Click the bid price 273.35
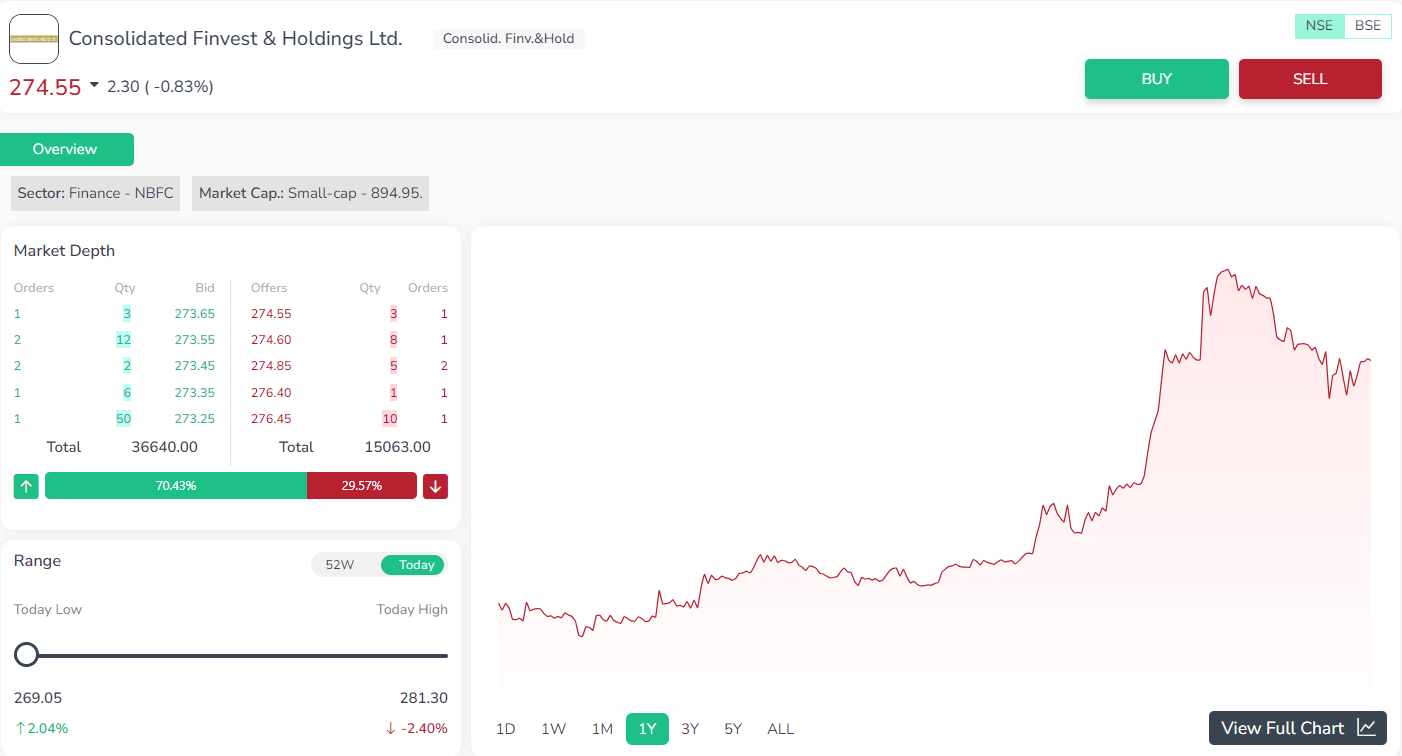Screen dimensions: 1402x756 pyautogui.click(x=194, y=393)
